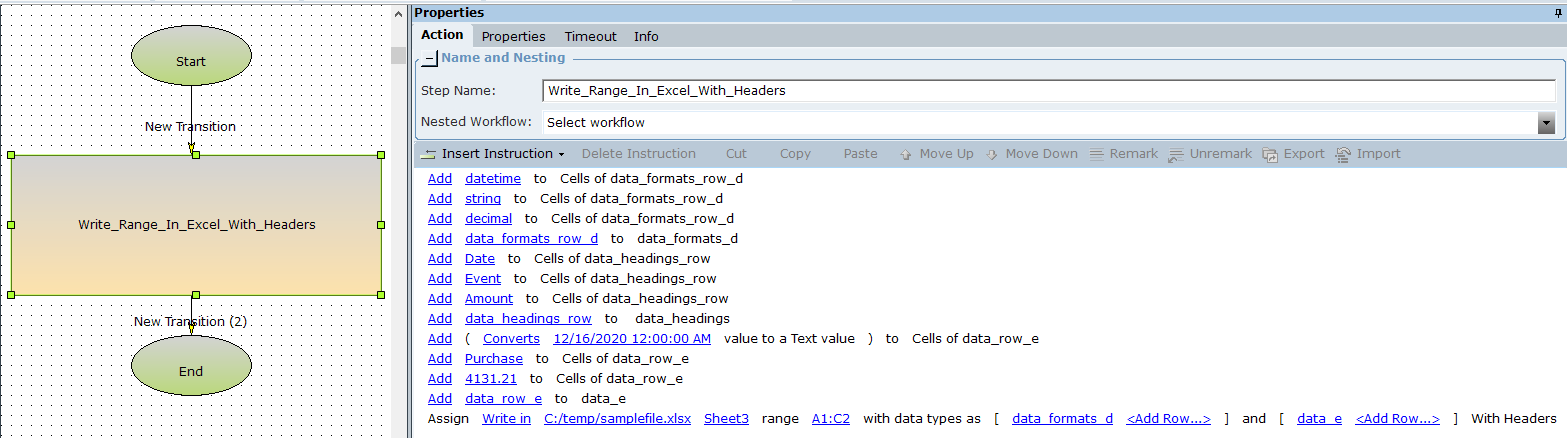Viewport: 1567px width, 438px height.
Task: Click the Move Down arrow icon
Action: 992,154
